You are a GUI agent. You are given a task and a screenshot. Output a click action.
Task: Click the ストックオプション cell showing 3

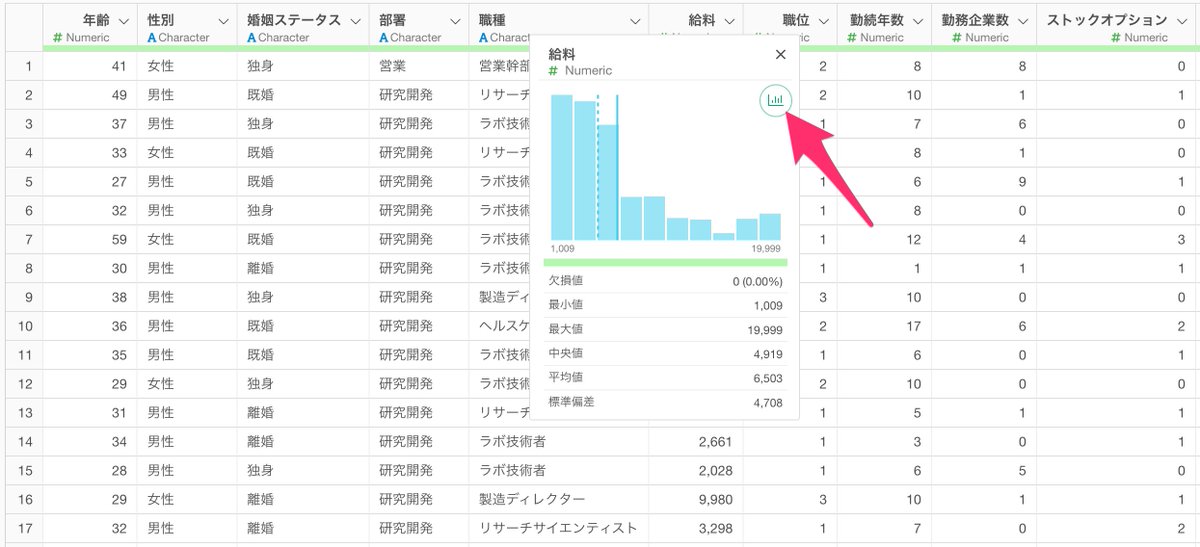(x=1118, y=240)
